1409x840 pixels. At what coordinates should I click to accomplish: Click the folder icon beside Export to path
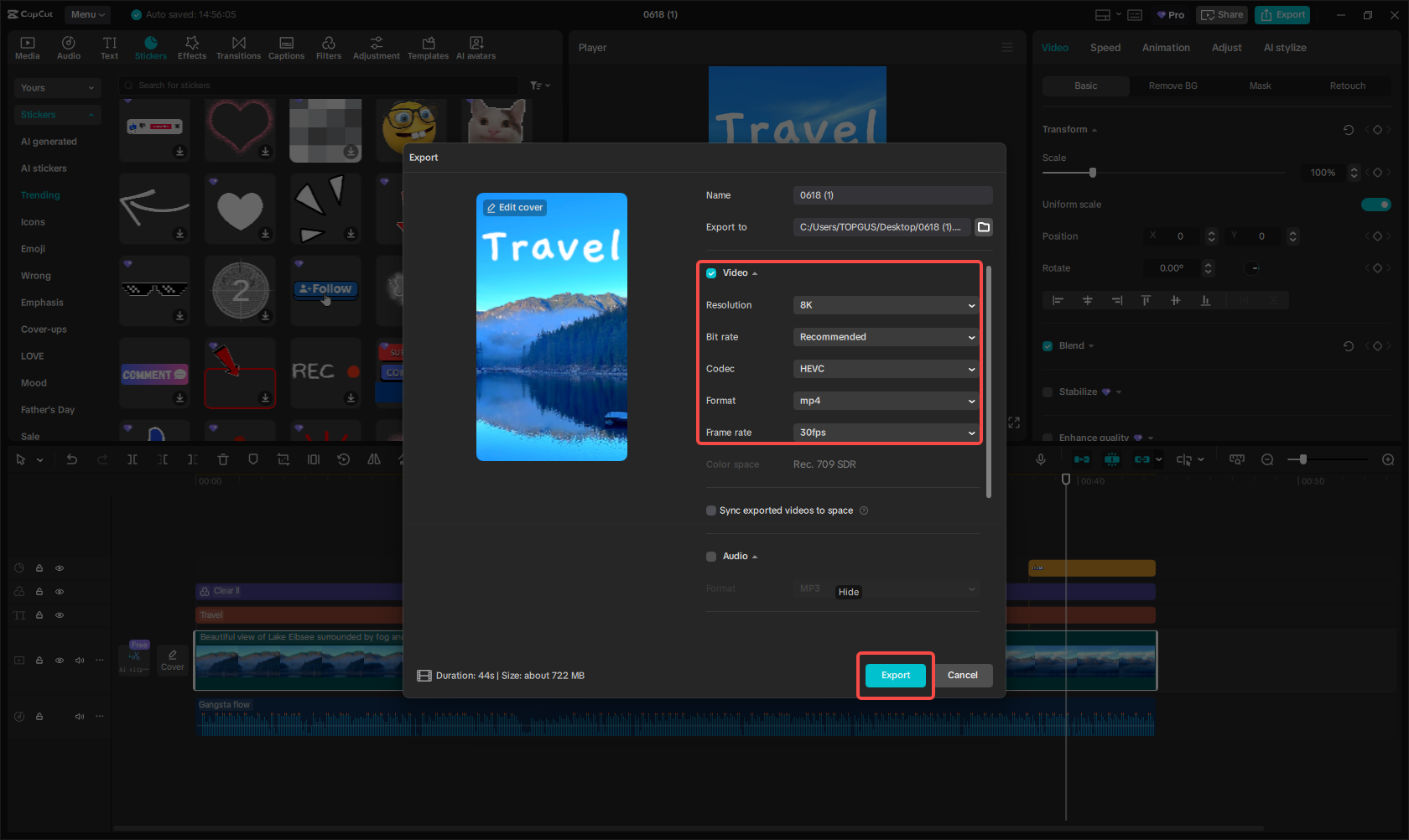click(984, 227)
